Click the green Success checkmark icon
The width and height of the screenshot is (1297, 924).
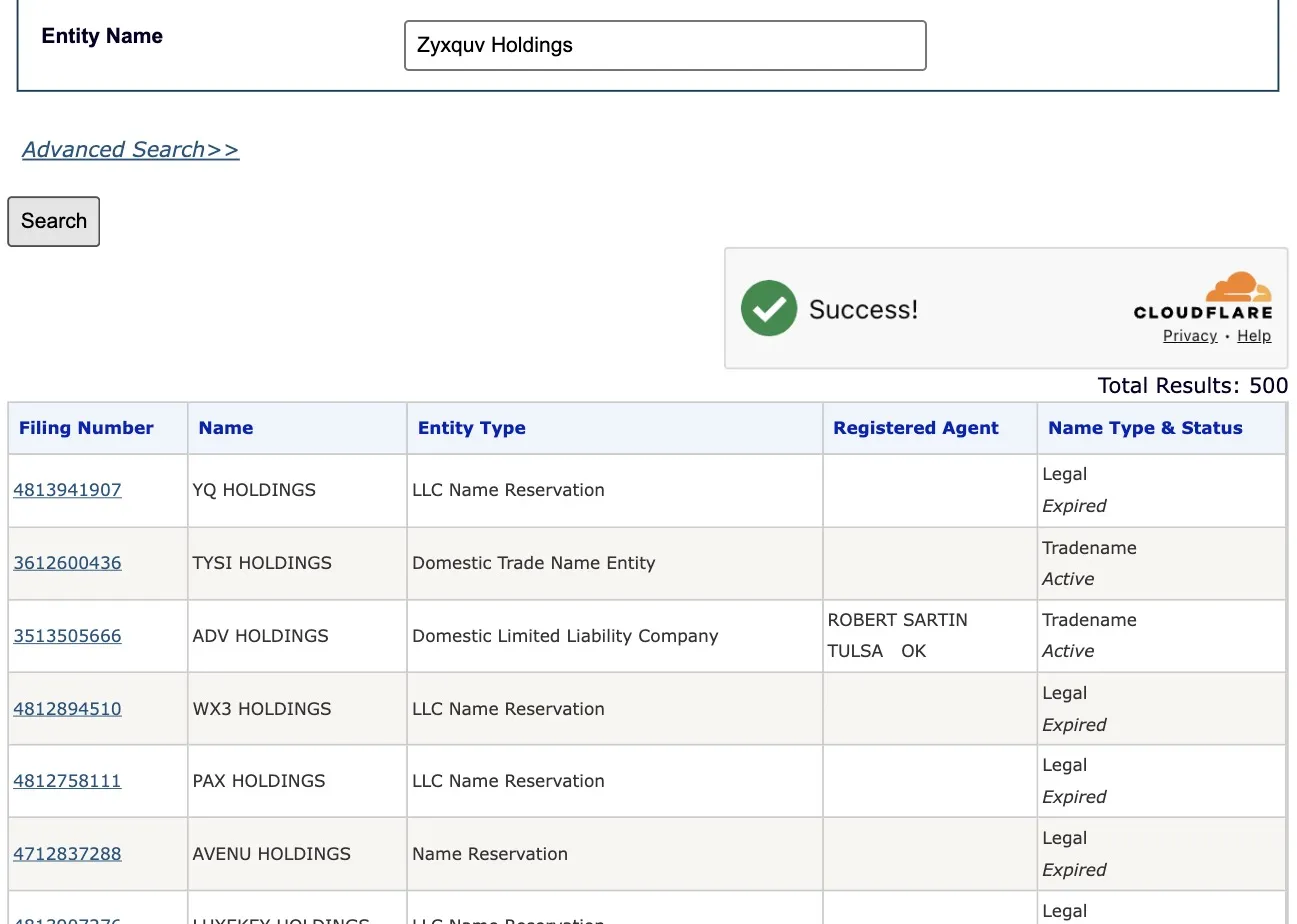[x=769, y=308]
